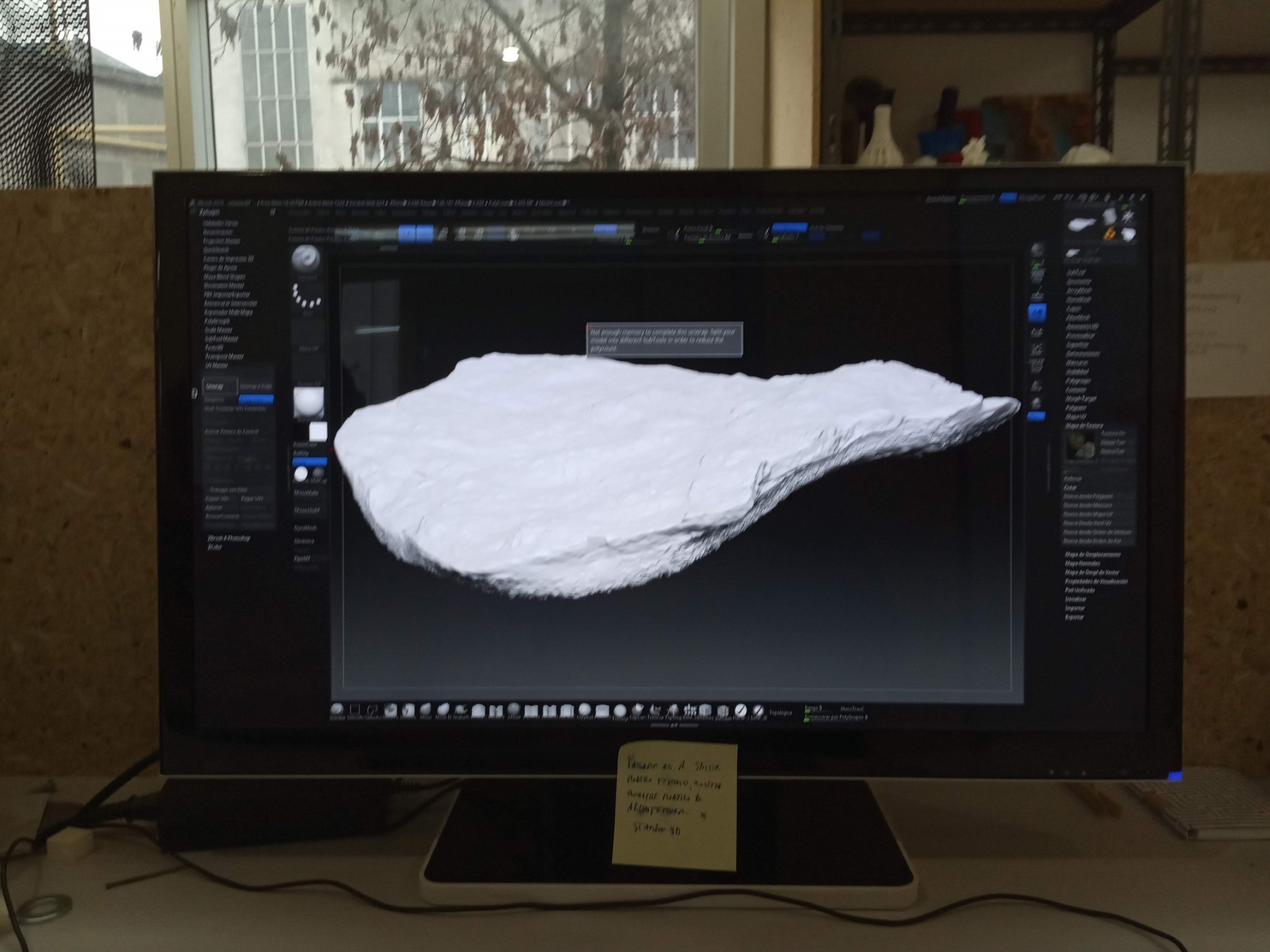Expand the SubTool subpalette
This screenshot has width=1270, height=952.
coord(1075,272)
